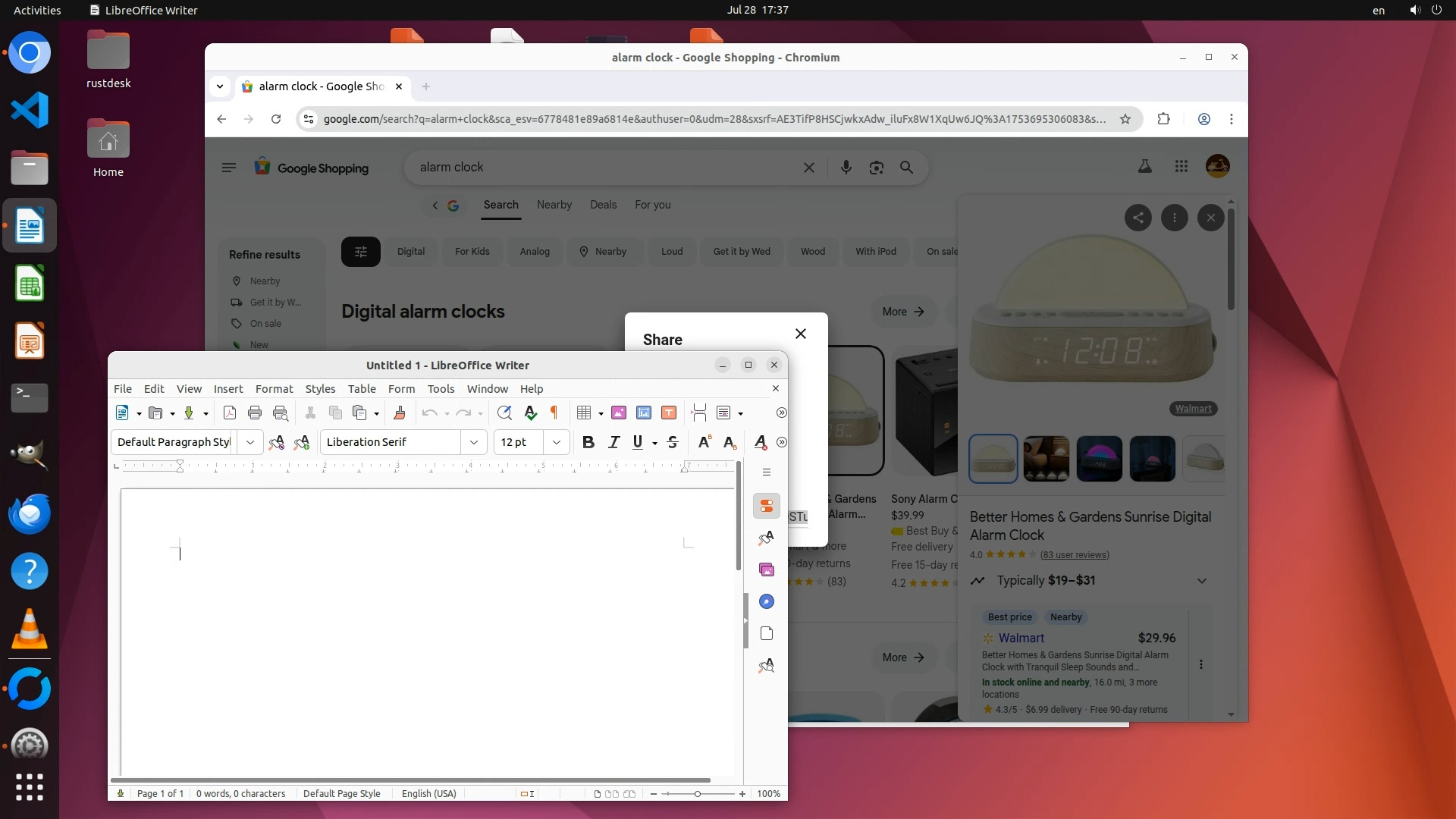This screenshot has width=1456, height=819.
Task: Toggle formatting marks pilcrow
Action: click(x=554, y=413)
